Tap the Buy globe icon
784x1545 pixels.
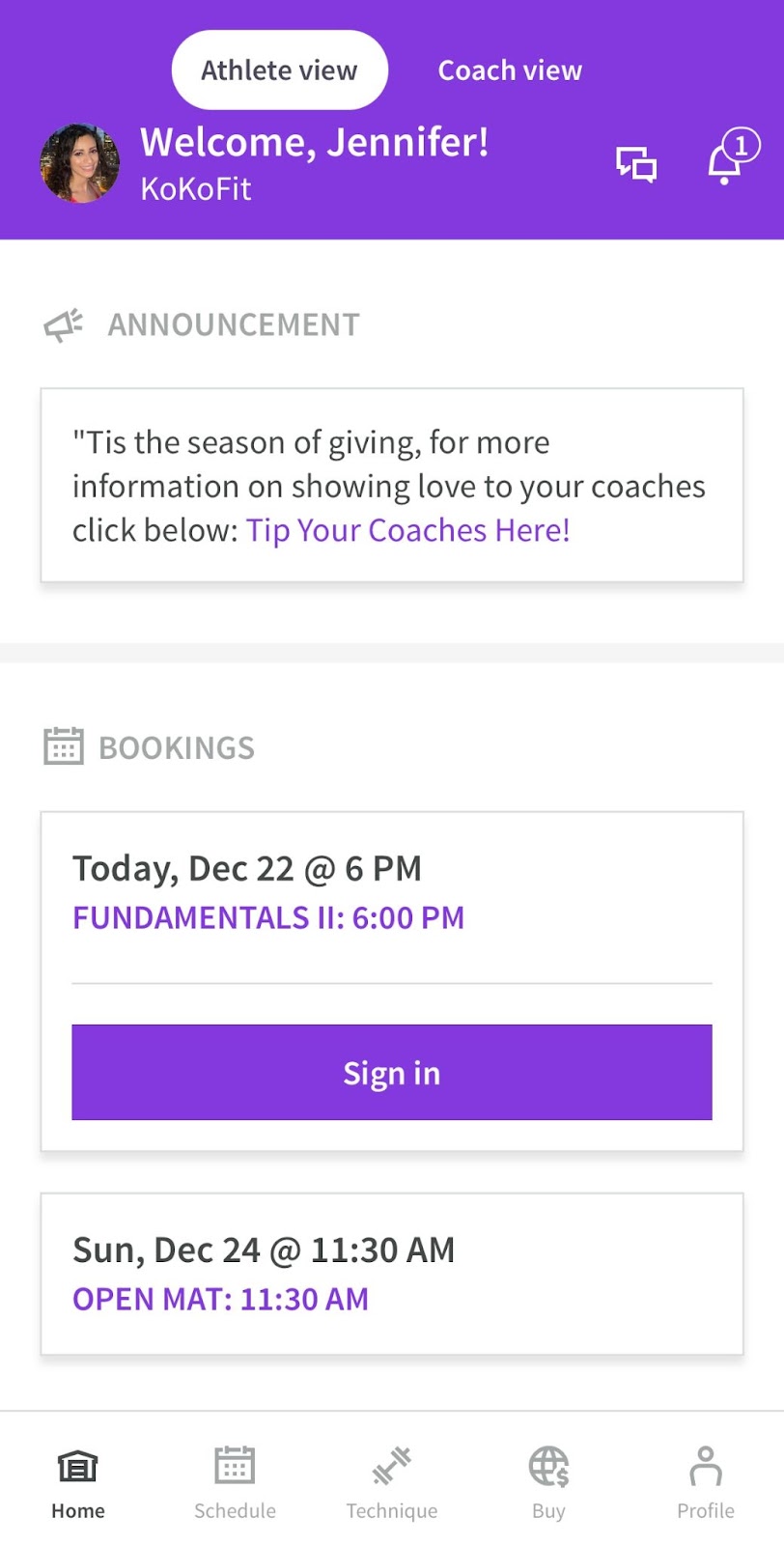pos(548,1466)
